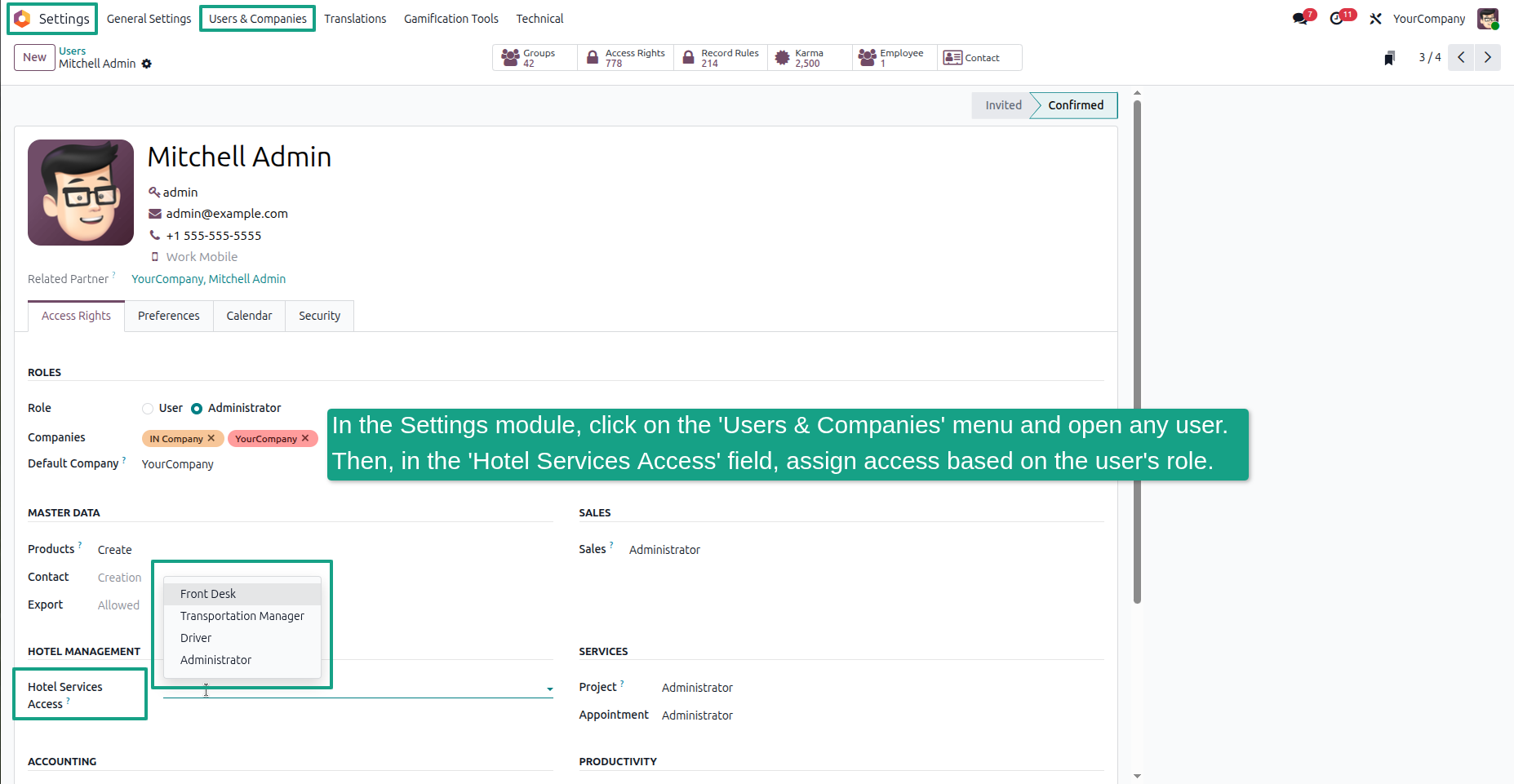Open the YourCompany, Mitchell Admin partner link

pyautogui.click(x=208, y=279)
